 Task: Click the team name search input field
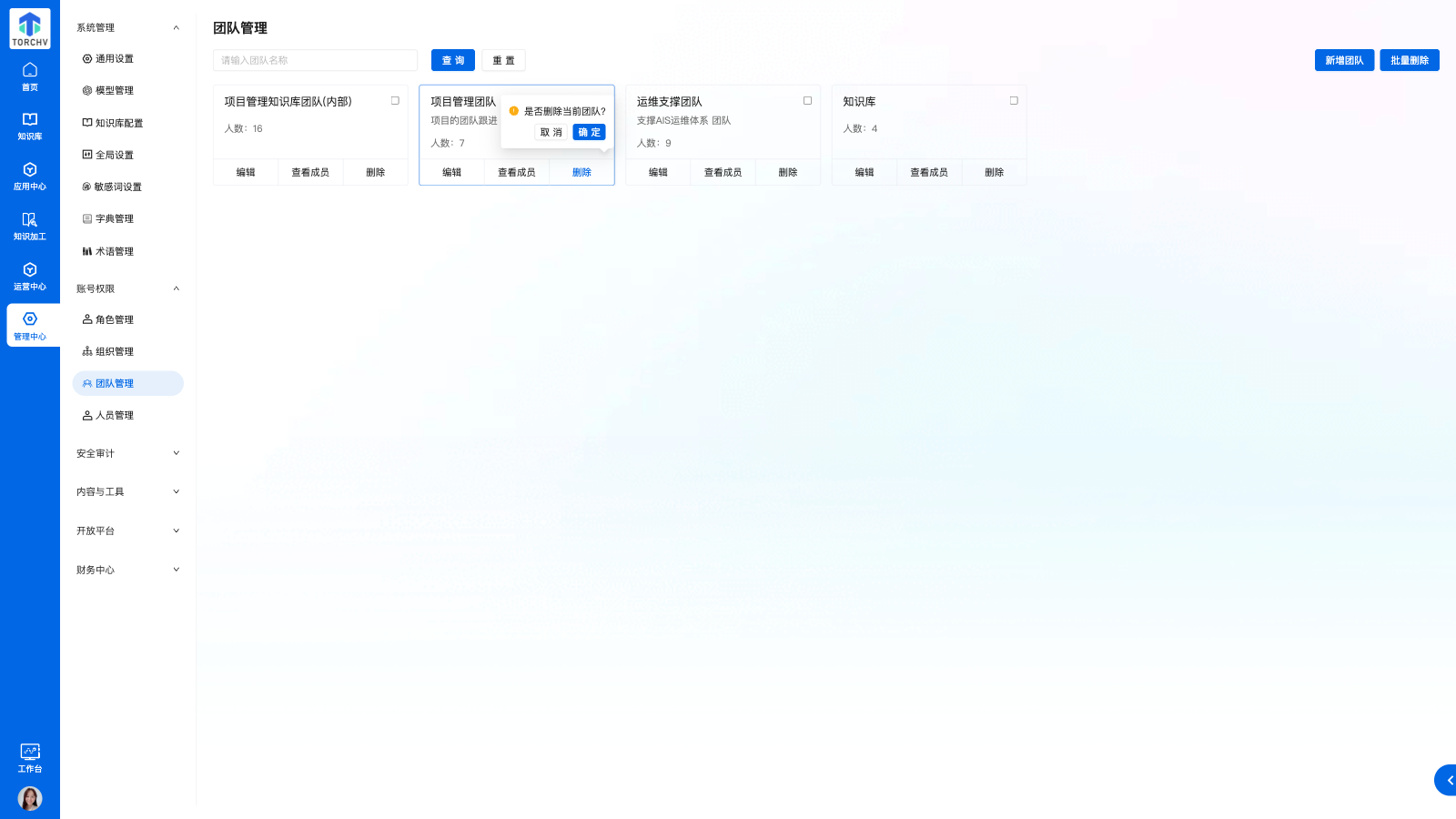point(315,60)
